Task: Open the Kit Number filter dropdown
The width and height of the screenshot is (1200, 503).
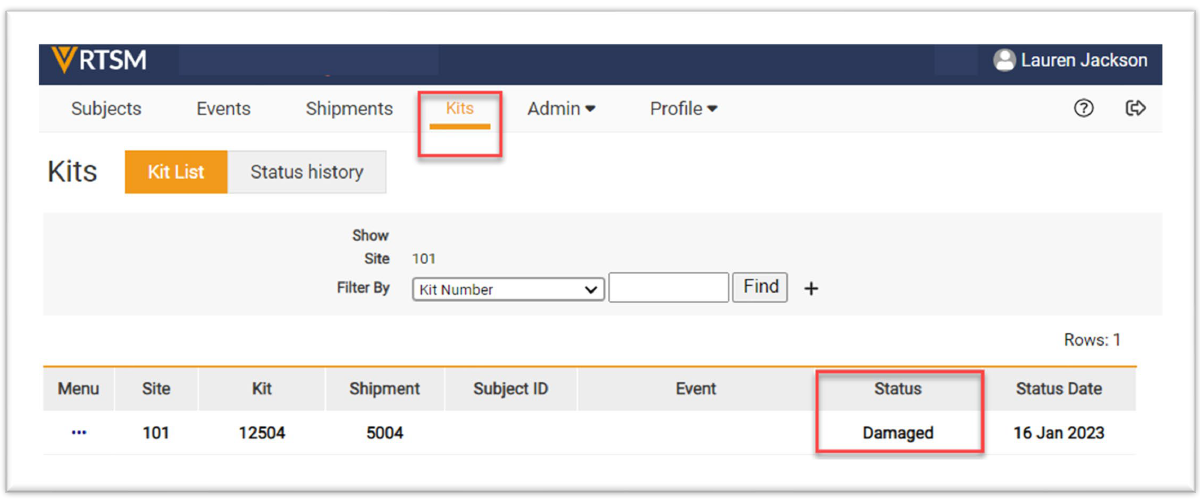Action: point(508,289)
